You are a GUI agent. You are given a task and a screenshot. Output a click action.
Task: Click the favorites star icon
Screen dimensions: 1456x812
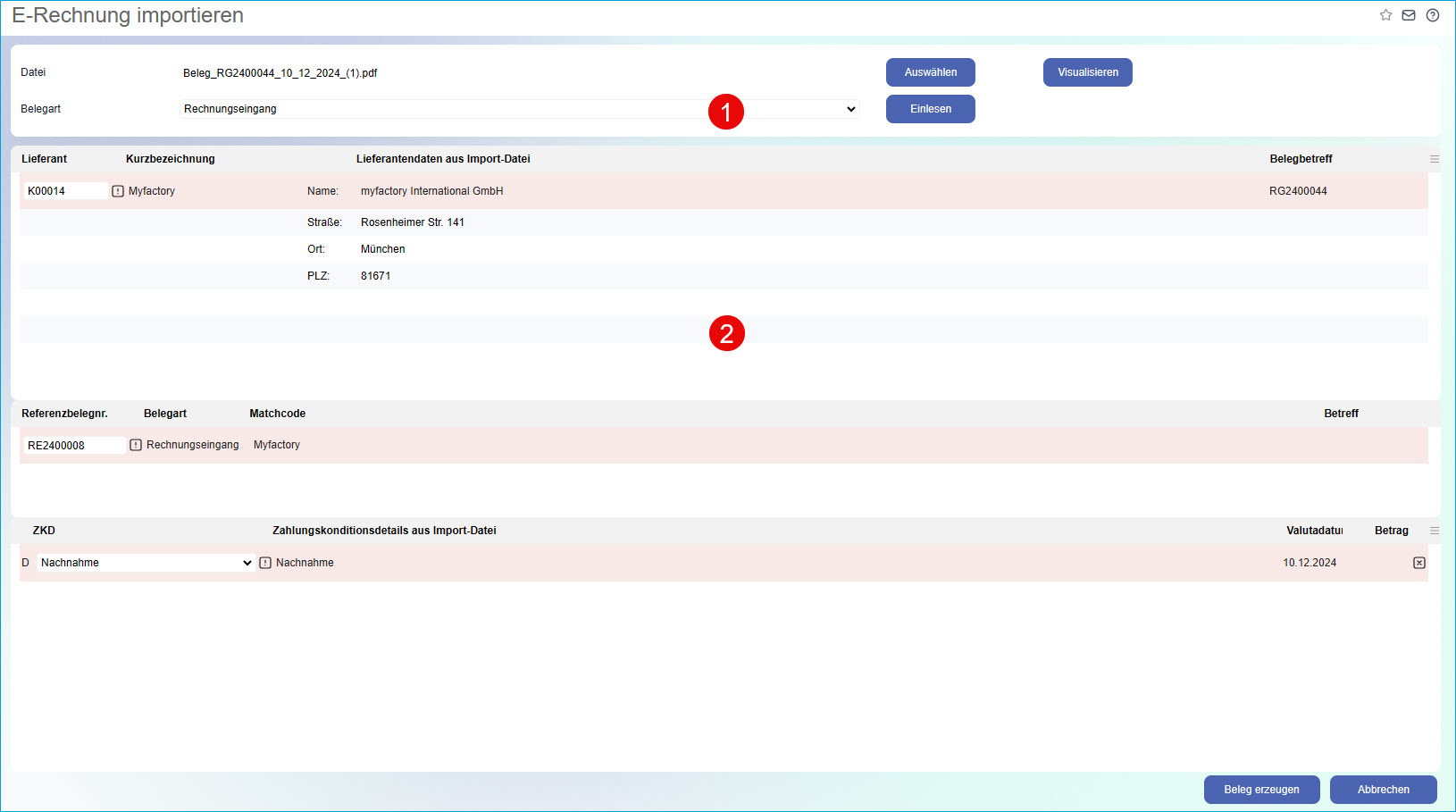[1385, 15]
